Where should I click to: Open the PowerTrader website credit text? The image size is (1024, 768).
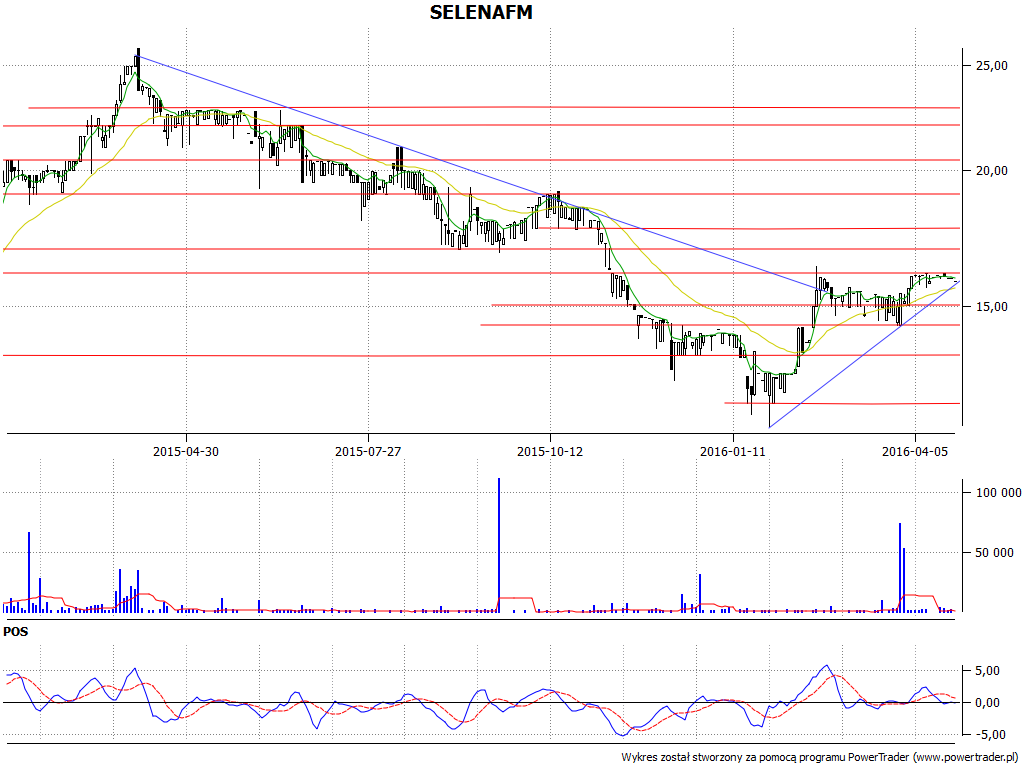pyautogui.click(x=819, y=757)
